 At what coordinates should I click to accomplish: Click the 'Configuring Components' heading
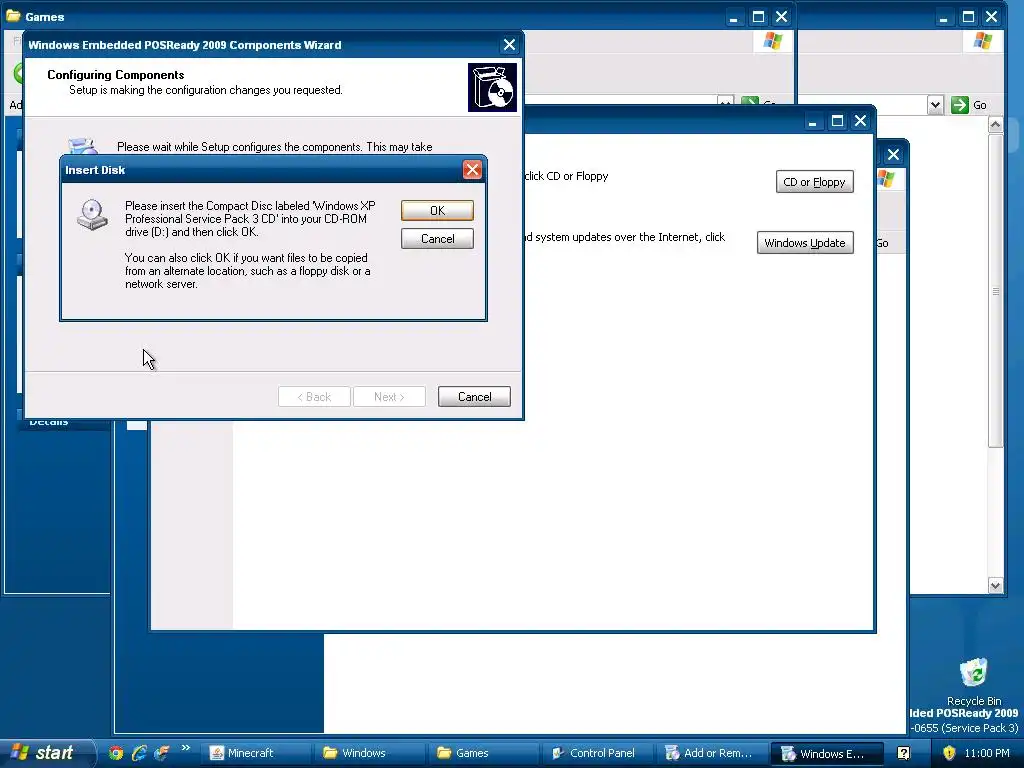[116, 74]
